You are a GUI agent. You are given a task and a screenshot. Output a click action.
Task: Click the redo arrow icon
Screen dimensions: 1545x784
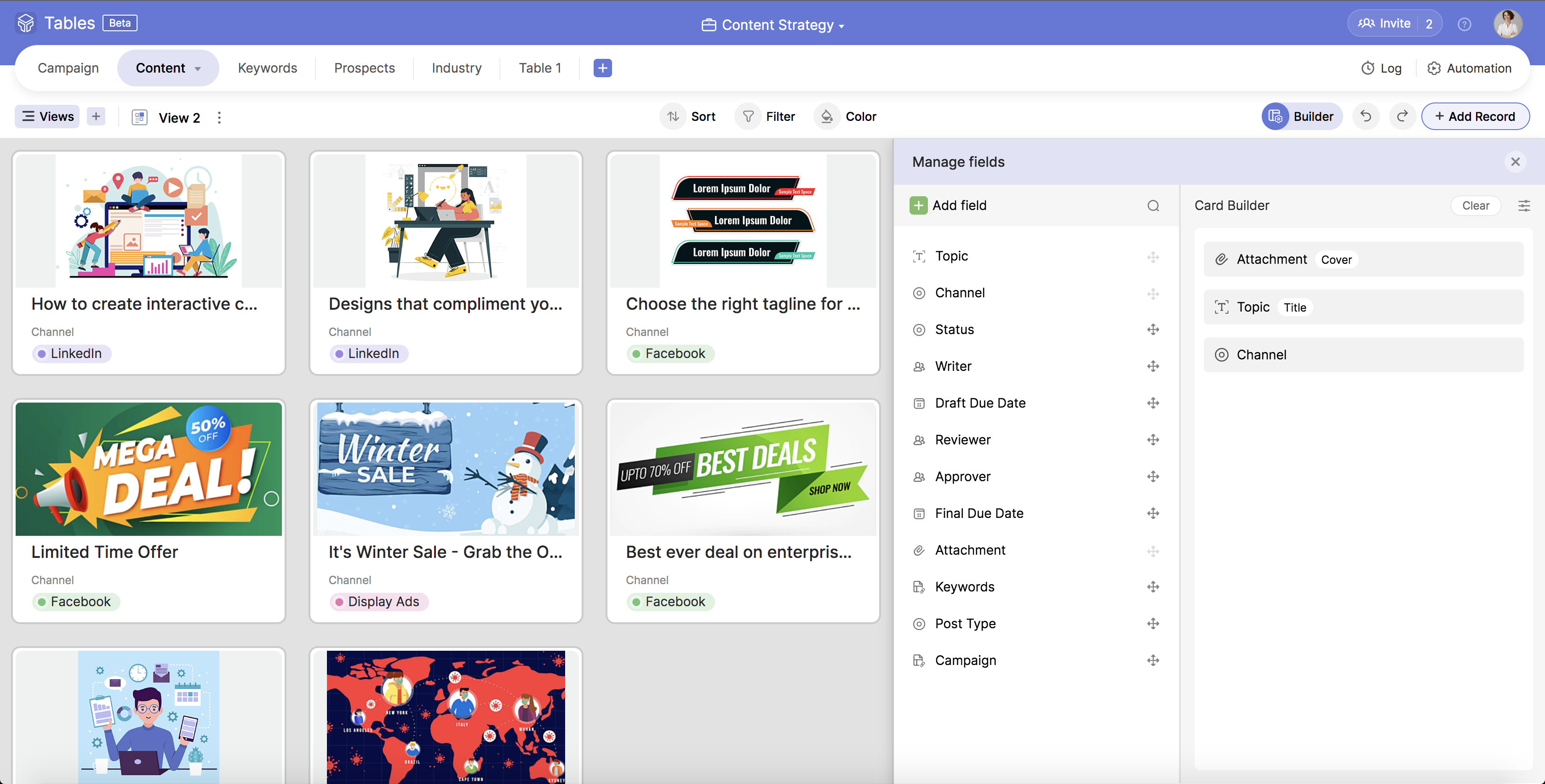click(x=1402, y=116)
